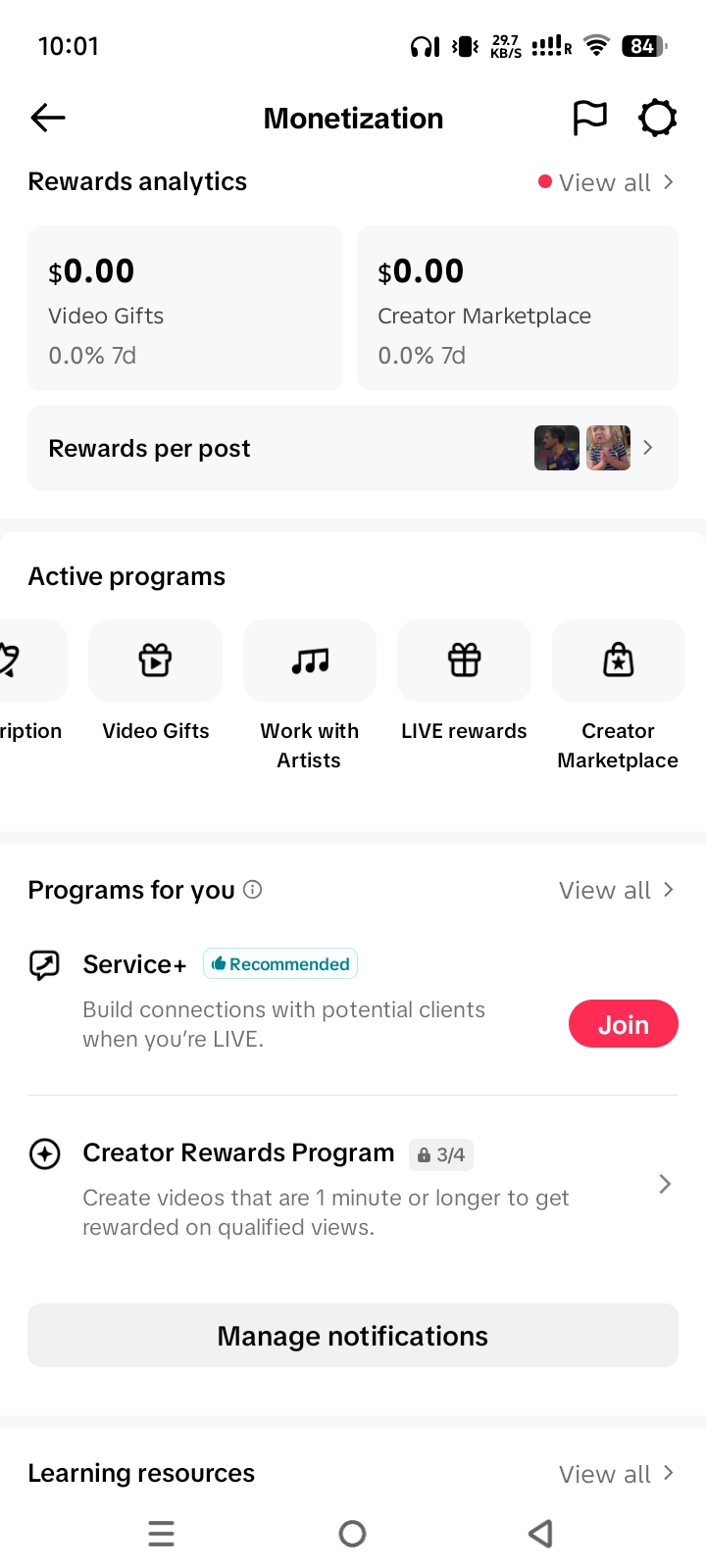The image size is (706, 1568).
Task: Open LIVE rewards gift icon
Action: [x=464, y=661]
